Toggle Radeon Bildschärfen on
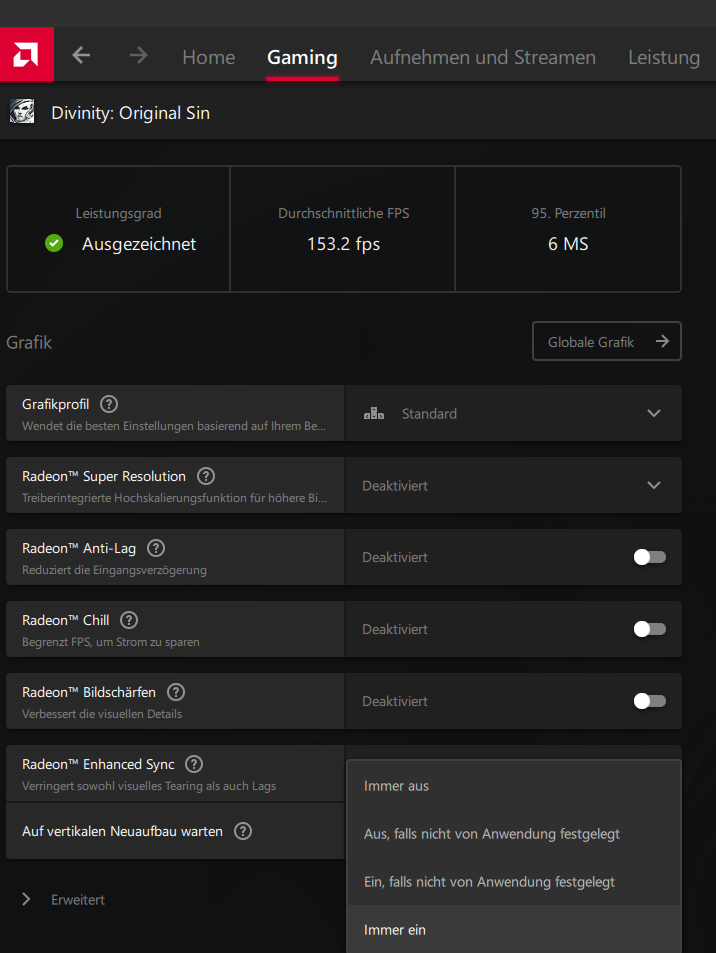The image size is (716, 953). 649,701
